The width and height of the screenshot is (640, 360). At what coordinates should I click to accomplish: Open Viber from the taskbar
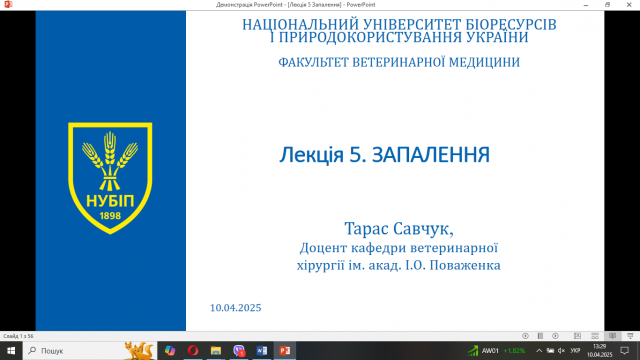[239, 351]
